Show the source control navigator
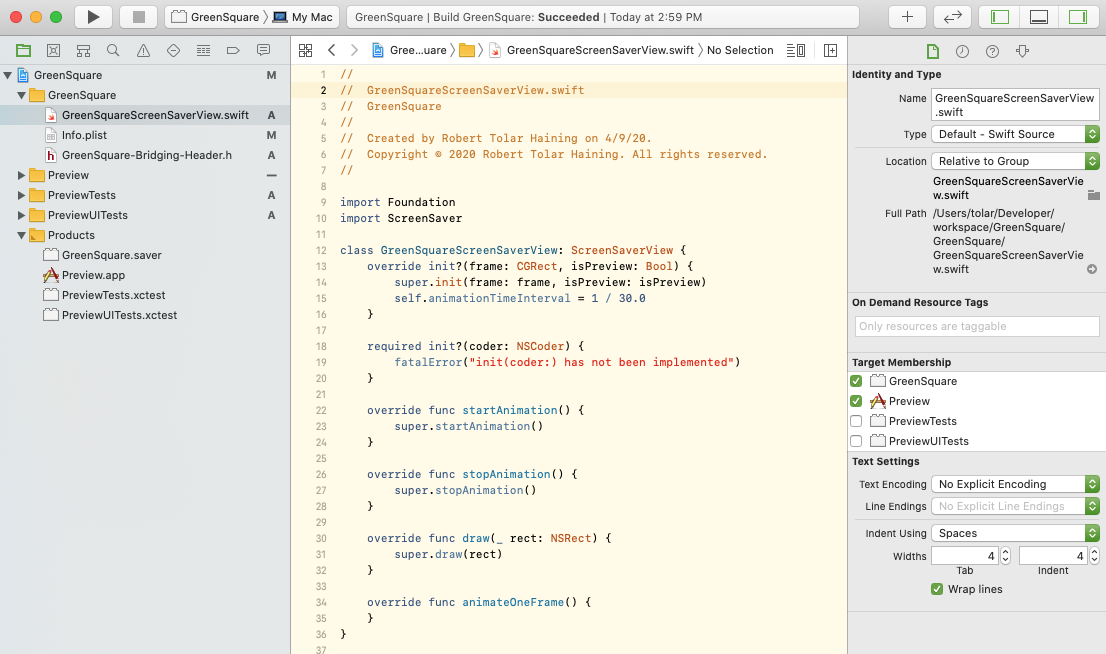The width and height of the screenshot is (1106, 654). [53, 50]
